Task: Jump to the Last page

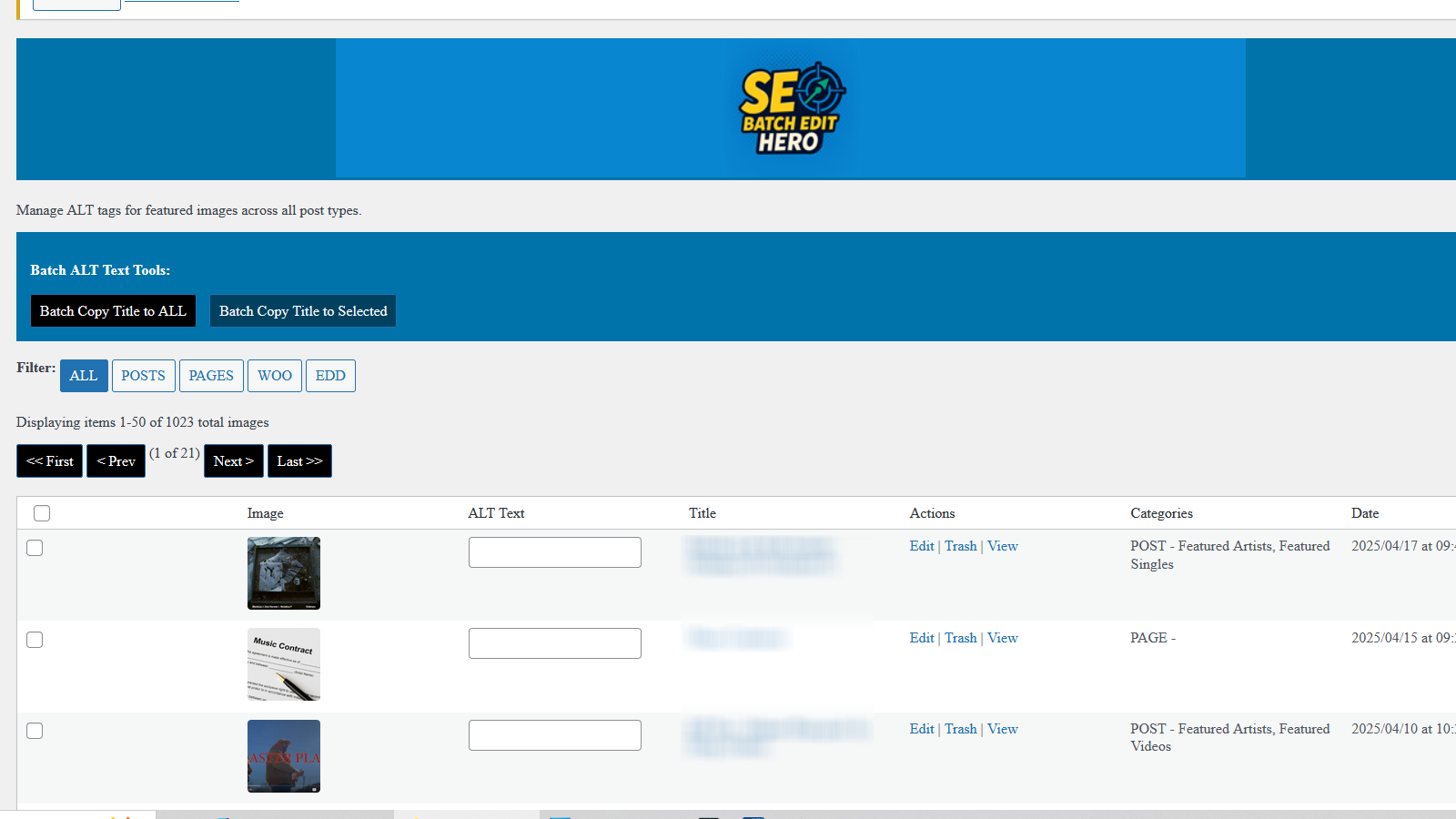Action: tap(299, 461)
